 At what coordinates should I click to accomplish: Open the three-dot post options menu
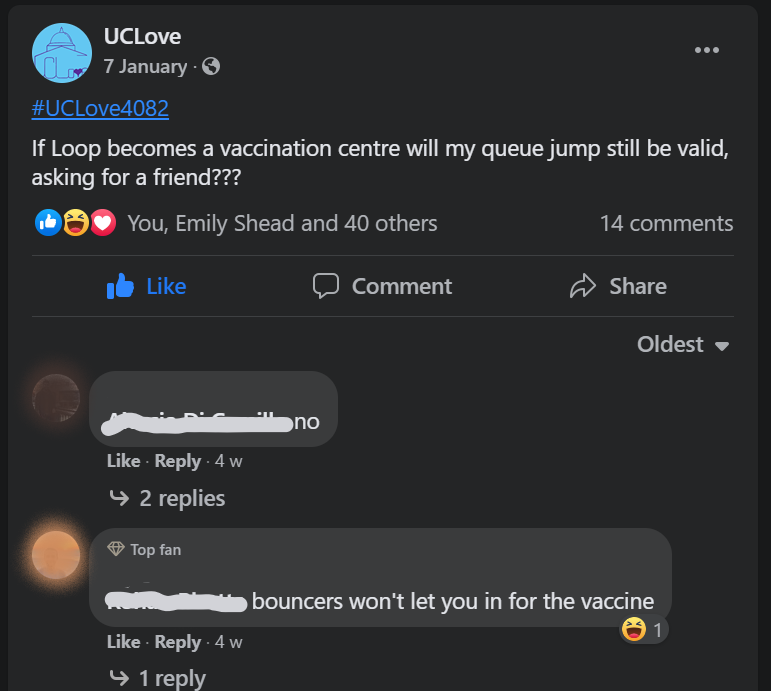coord(707,50)
